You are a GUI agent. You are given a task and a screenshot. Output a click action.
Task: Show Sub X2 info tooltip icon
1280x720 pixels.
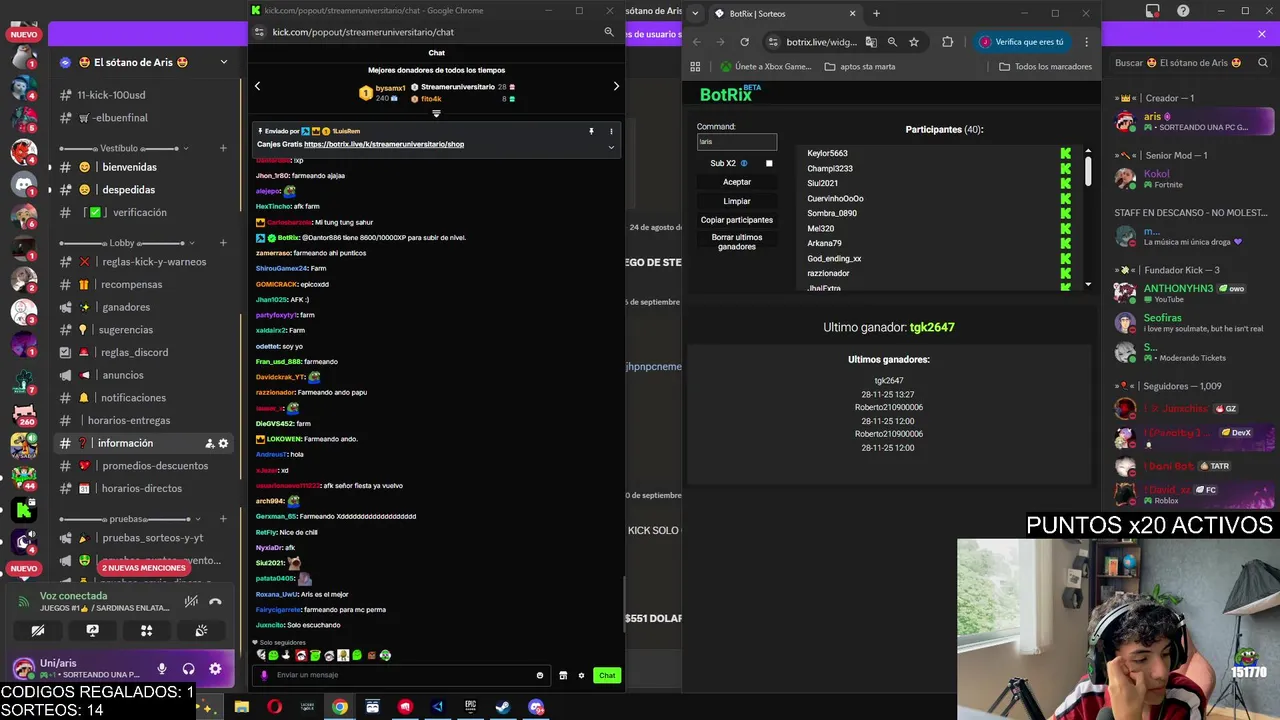[744, 163]
